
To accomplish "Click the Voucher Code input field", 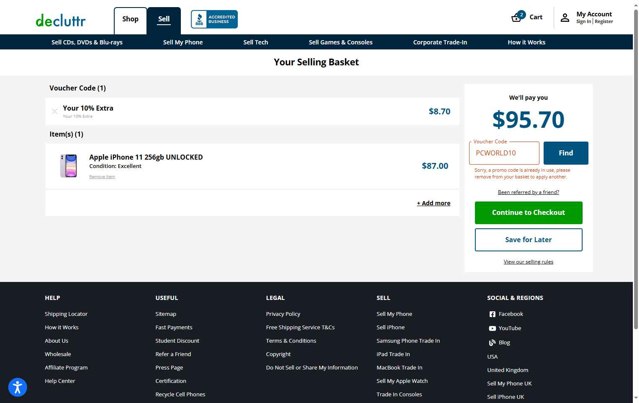I will pos(504,153).
